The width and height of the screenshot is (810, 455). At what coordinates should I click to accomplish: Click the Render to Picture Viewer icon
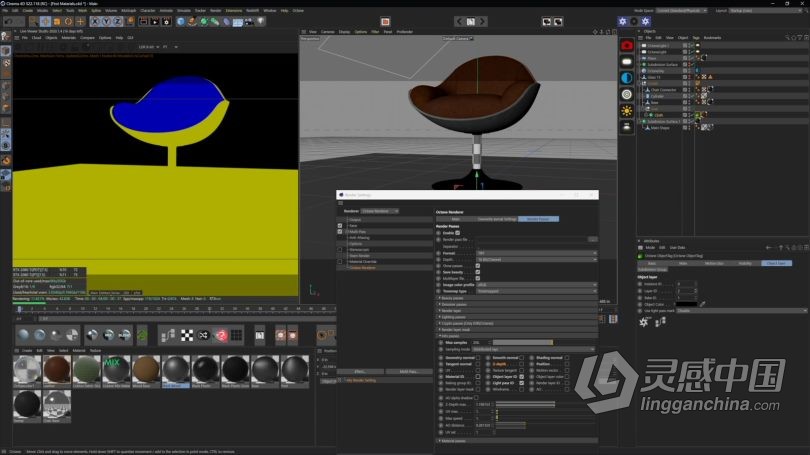(154, 21)
